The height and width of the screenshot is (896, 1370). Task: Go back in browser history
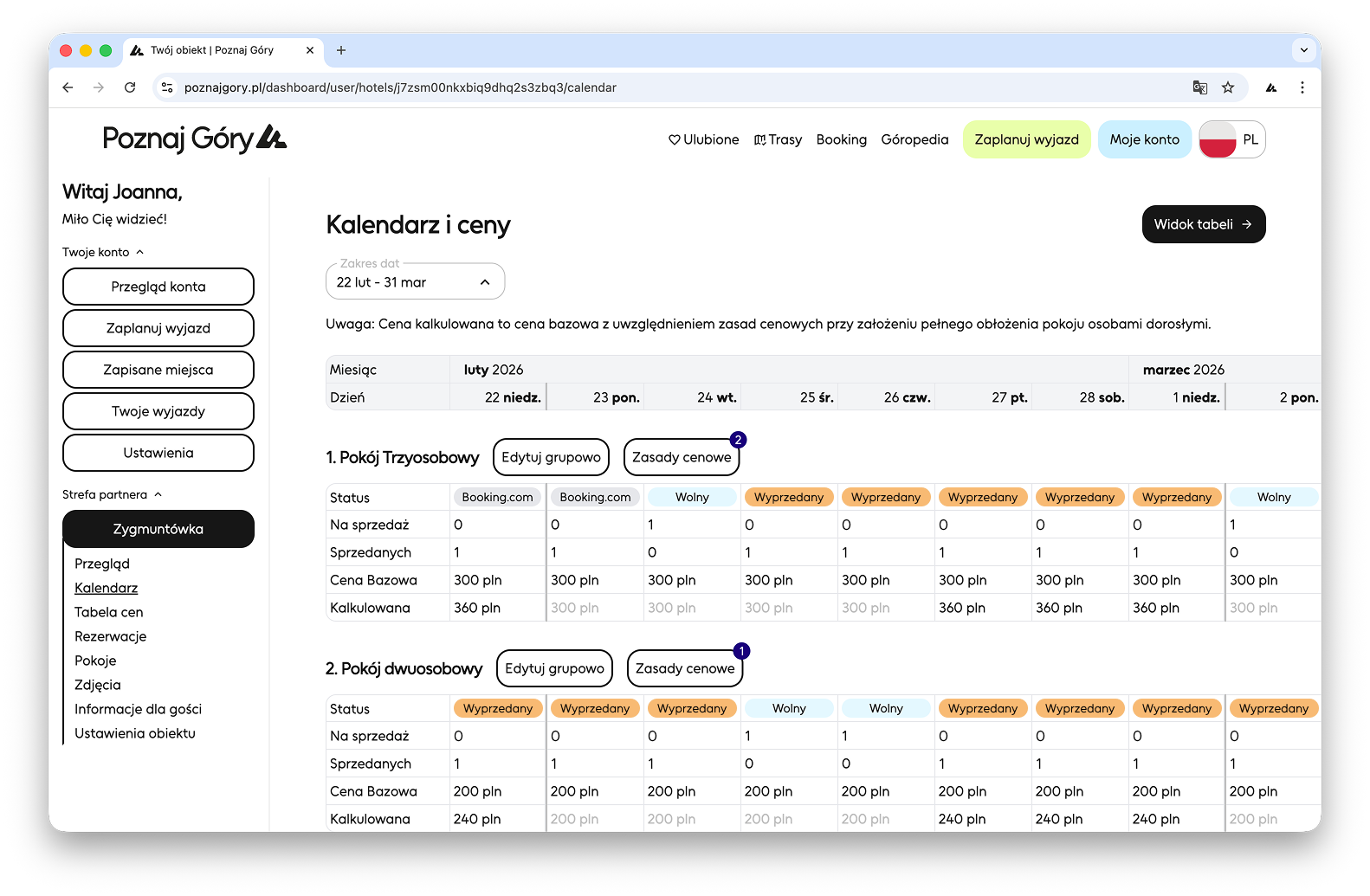[68, 87]
